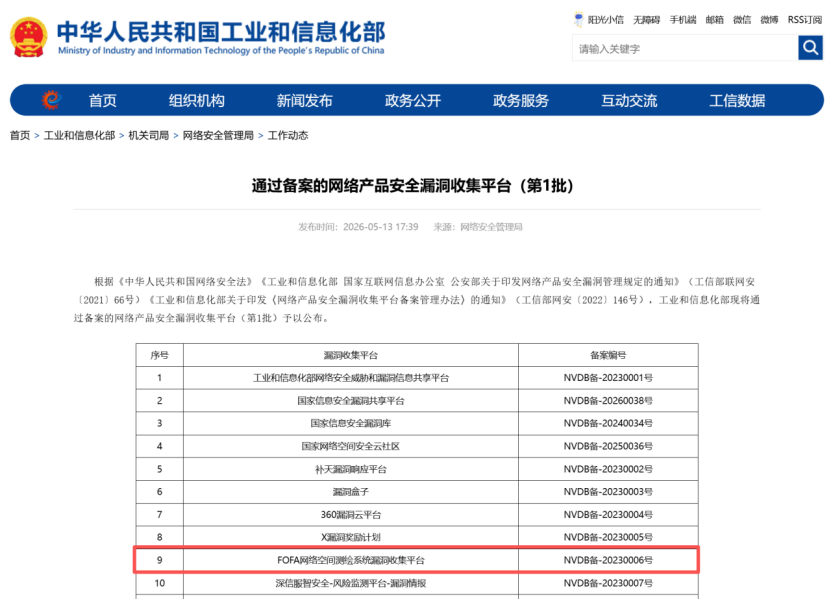The image size is (831, 600).
Task: Open the 新闻发布 navigation menu
Action: tap(305, 100)
